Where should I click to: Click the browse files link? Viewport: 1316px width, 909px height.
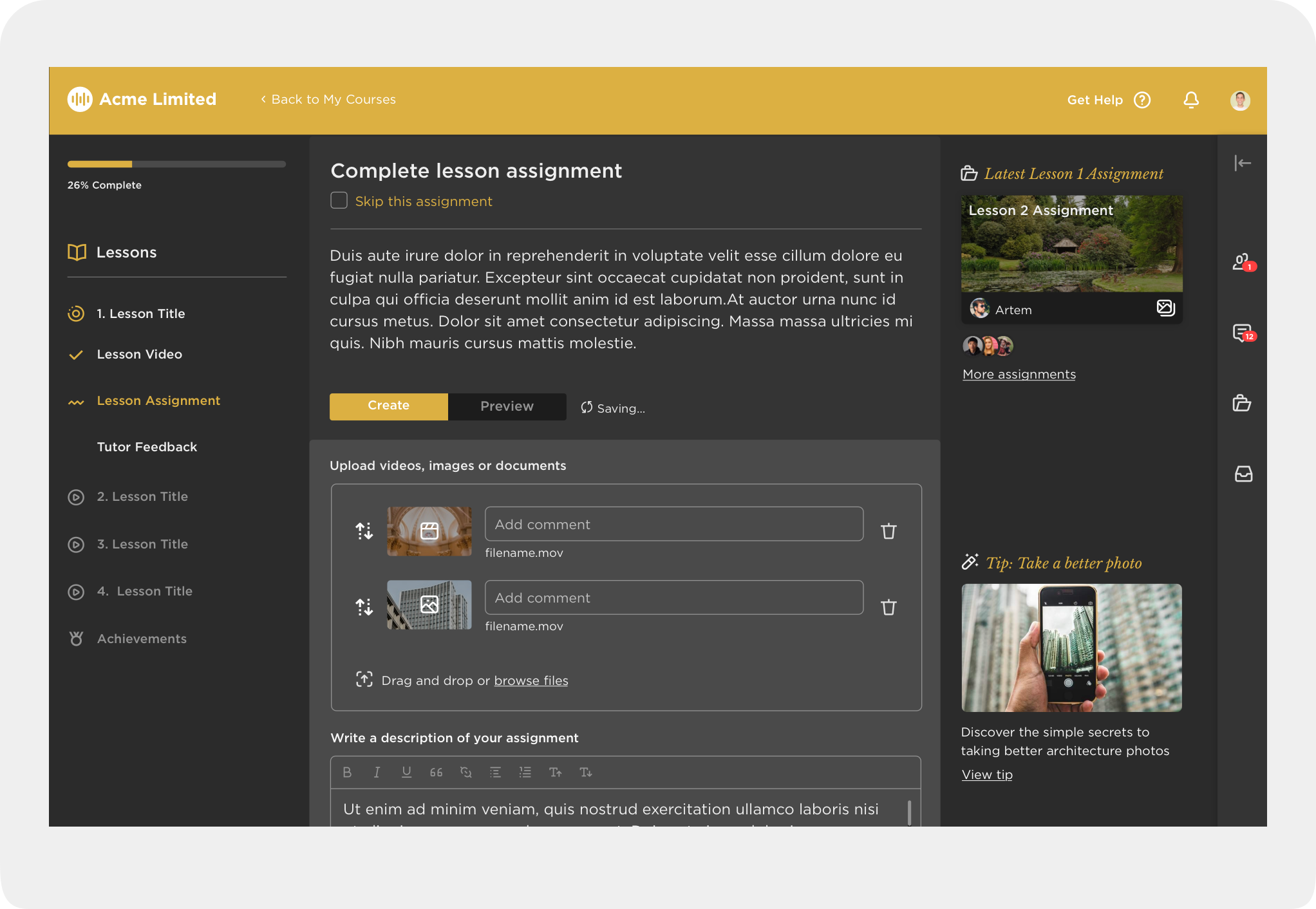click(531, 681)
